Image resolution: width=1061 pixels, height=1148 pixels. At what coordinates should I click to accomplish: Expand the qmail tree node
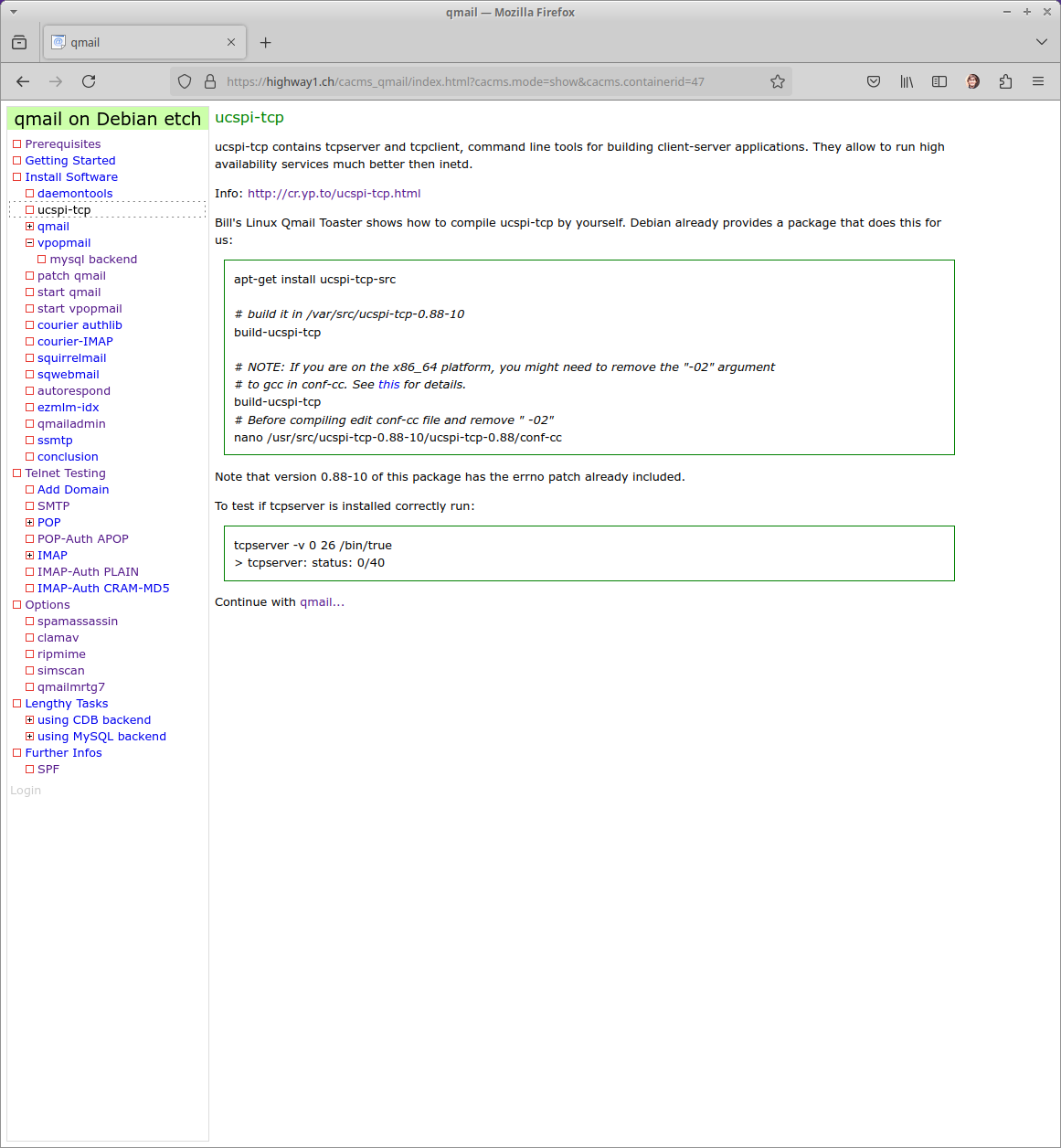[29, 227]
